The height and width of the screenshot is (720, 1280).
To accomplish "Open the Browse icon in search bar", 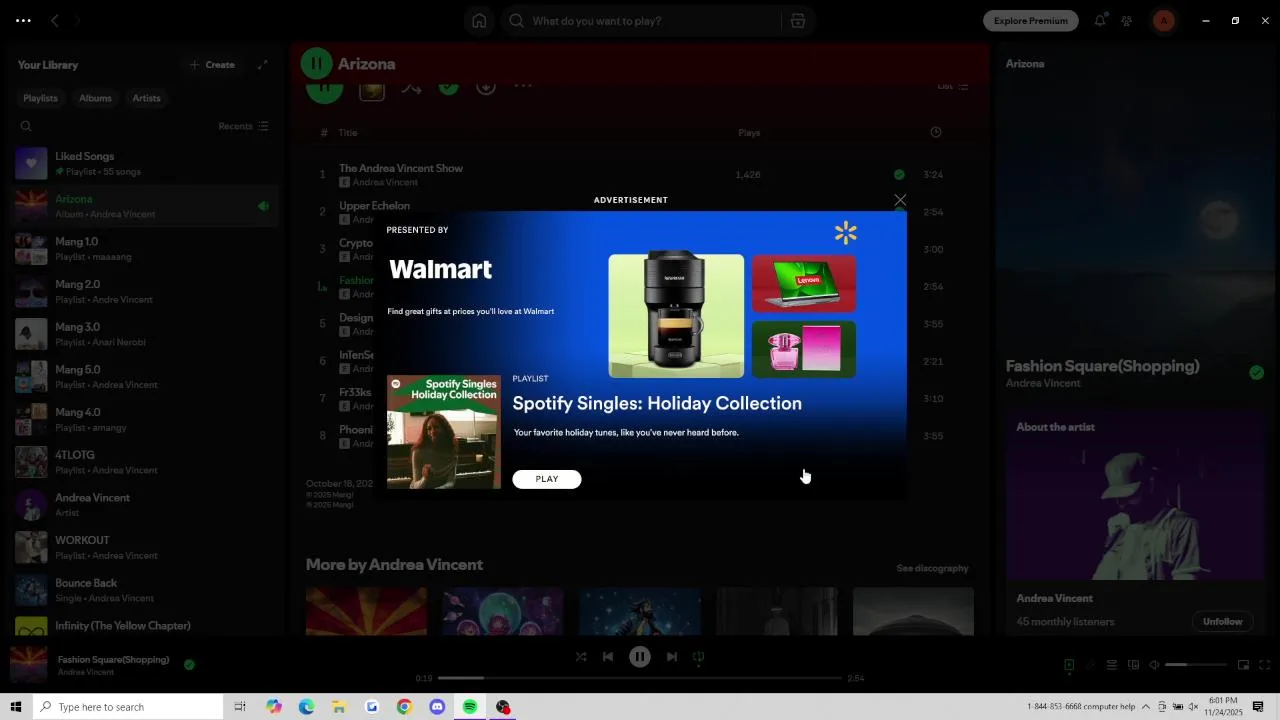I will (x=797, y=21).
